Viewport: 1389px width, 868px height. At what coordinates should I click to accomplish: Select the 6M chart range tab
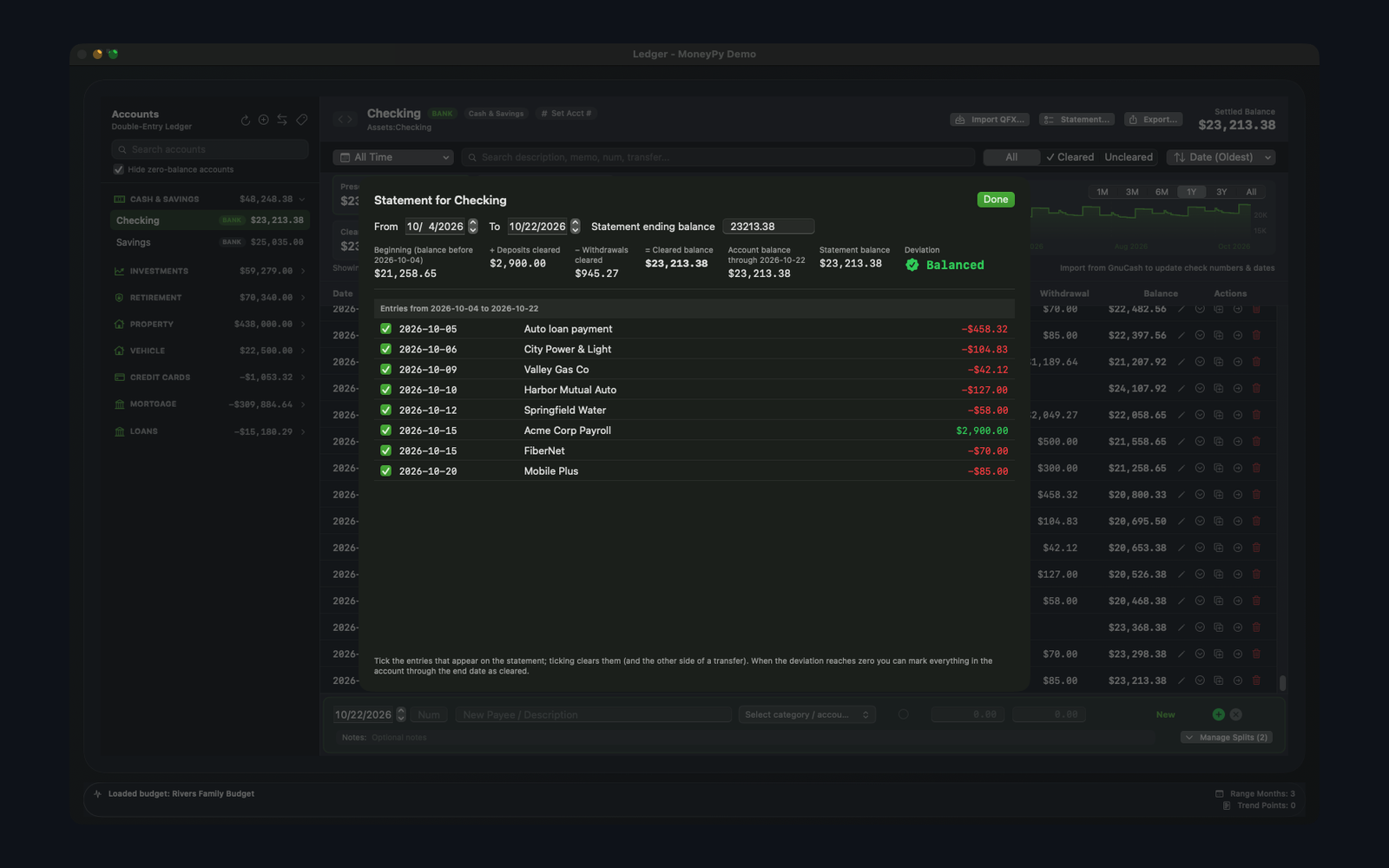pos(1162,192)
